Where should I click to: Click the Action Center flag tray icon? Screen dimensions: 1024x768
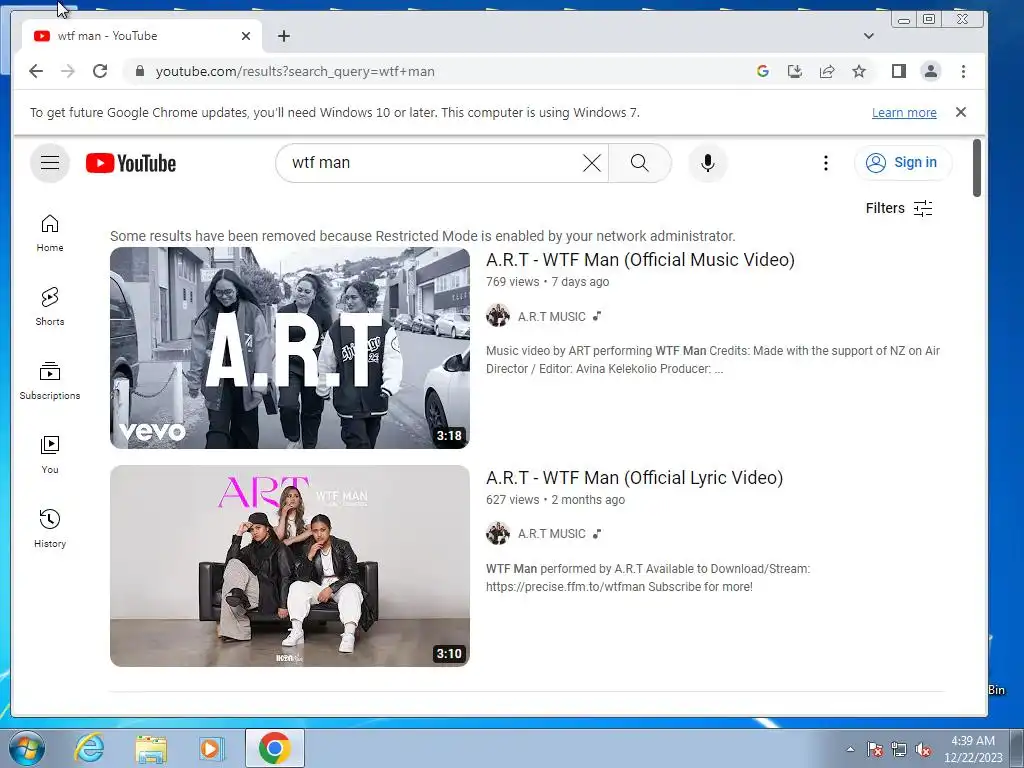(874, 750)
